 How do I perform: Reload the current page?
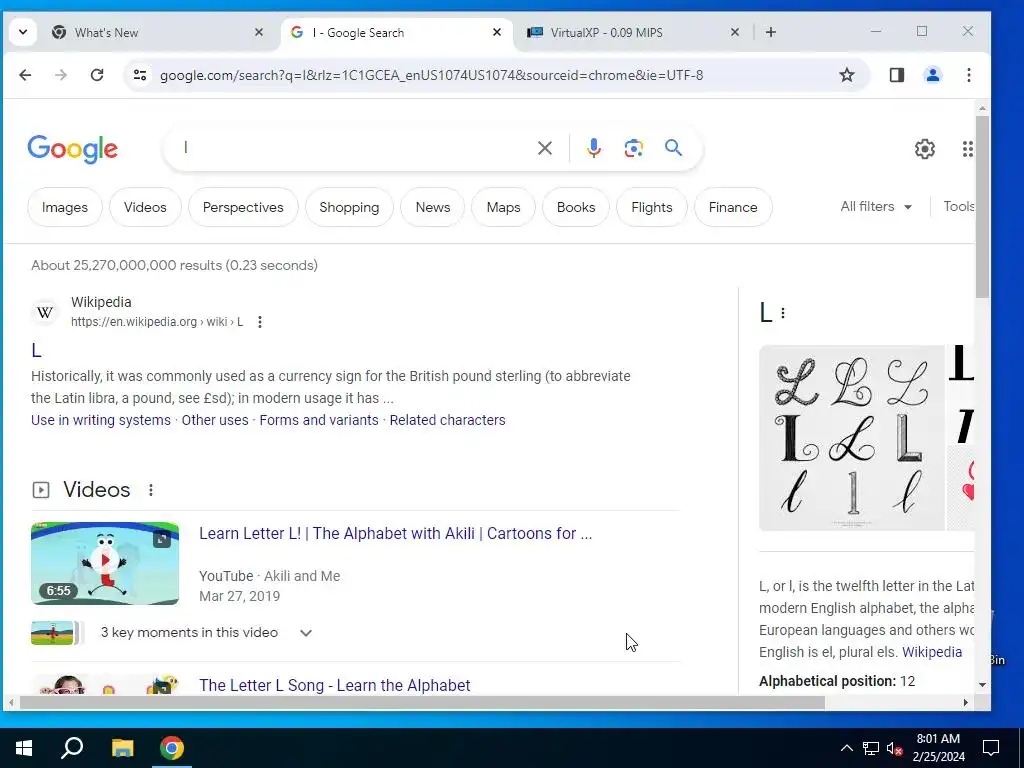coord(97,75)
